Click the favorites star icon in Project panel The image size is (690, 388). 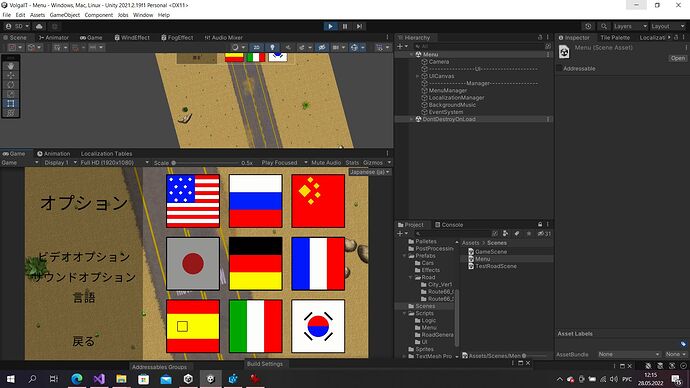529,234
